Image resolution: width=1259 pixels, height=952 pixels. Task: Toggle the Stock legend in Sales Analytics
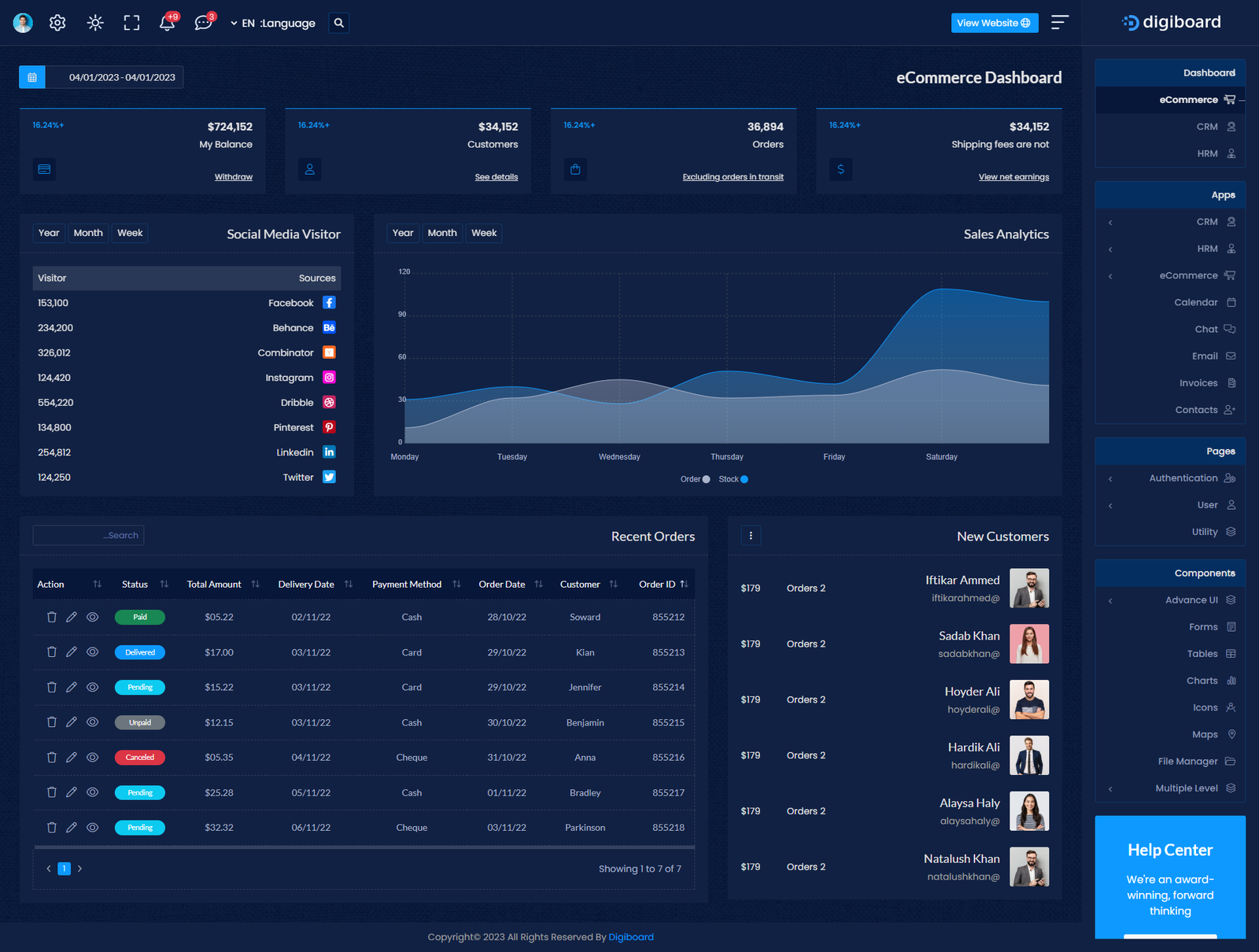click(x=733, y=479)
